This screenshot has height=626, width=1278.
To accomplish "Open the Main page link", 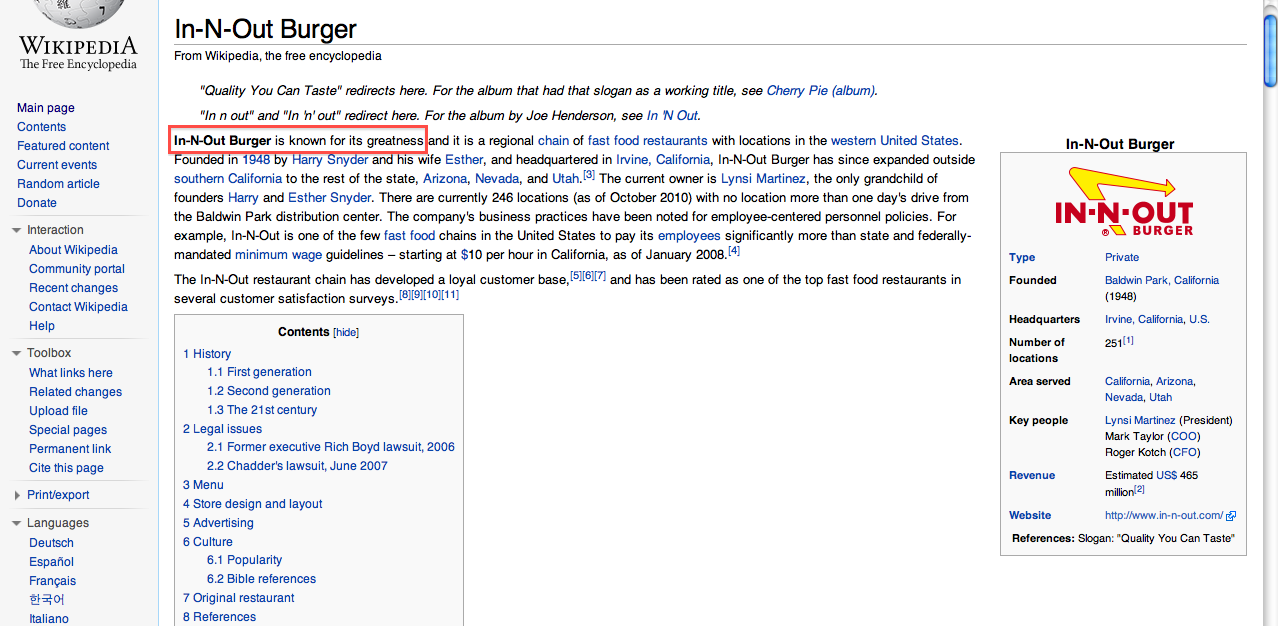I will click(46, 108).
